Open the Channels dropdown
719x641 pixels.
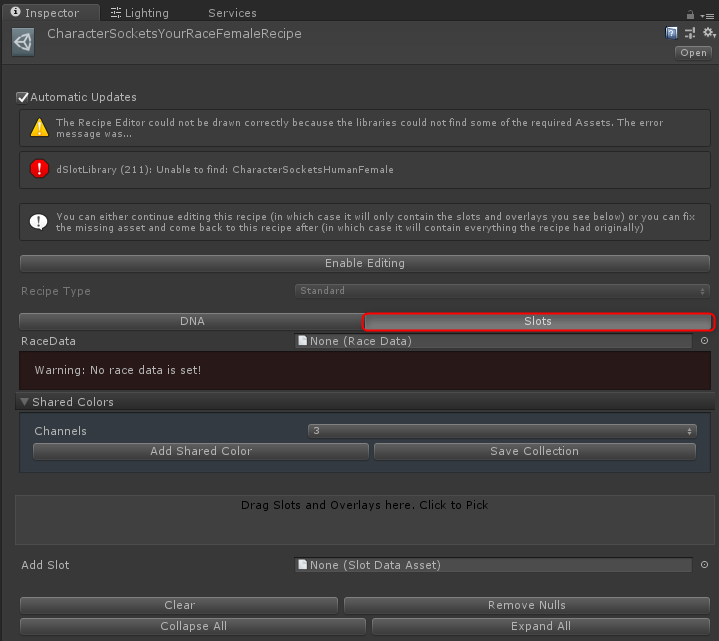click(x=502, y=431)
